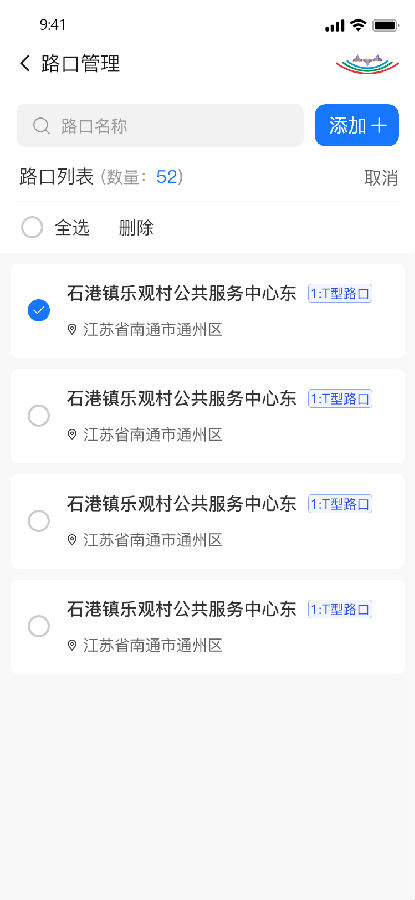Tap the magnifier search icon
The image size is (415, 900).
[41, 126]
